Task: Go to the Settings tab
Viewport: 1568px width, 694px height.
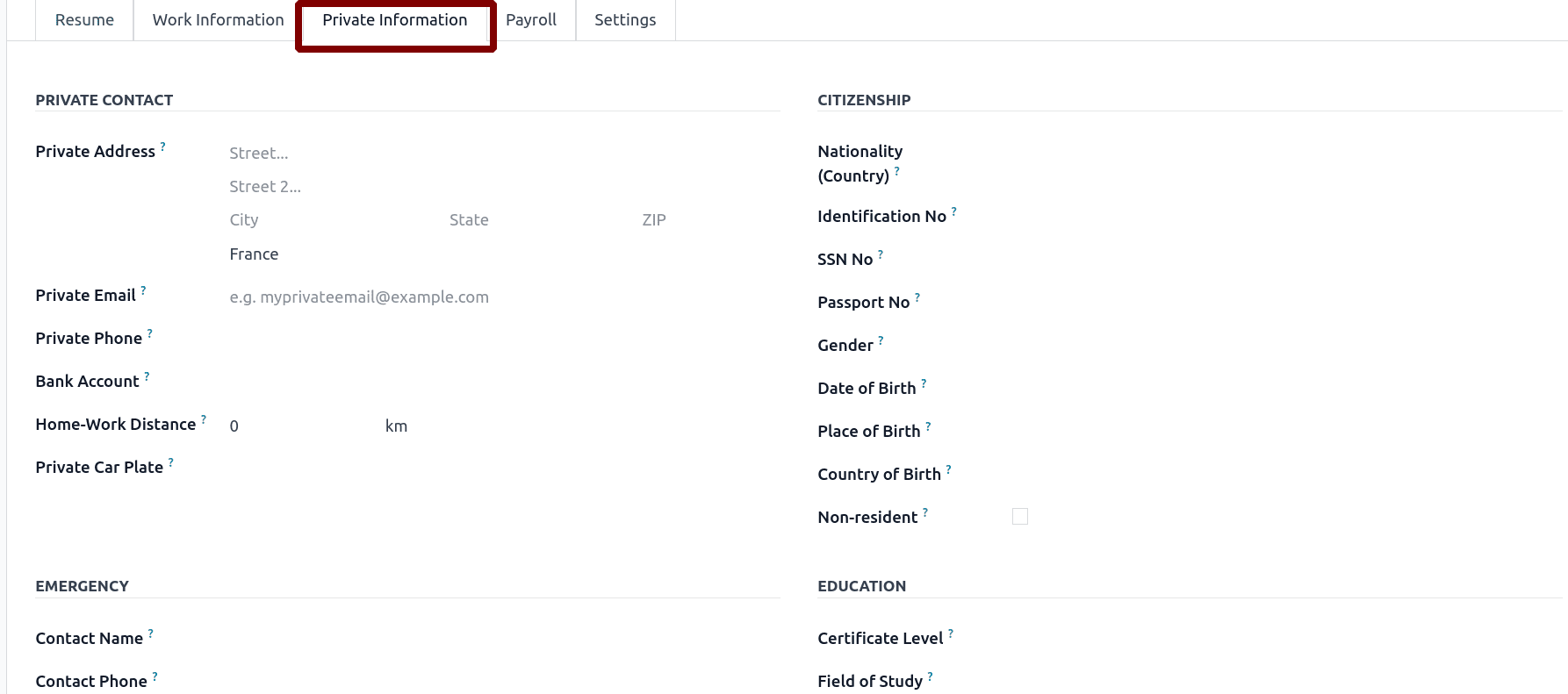Action: click(x=625, y=20)
